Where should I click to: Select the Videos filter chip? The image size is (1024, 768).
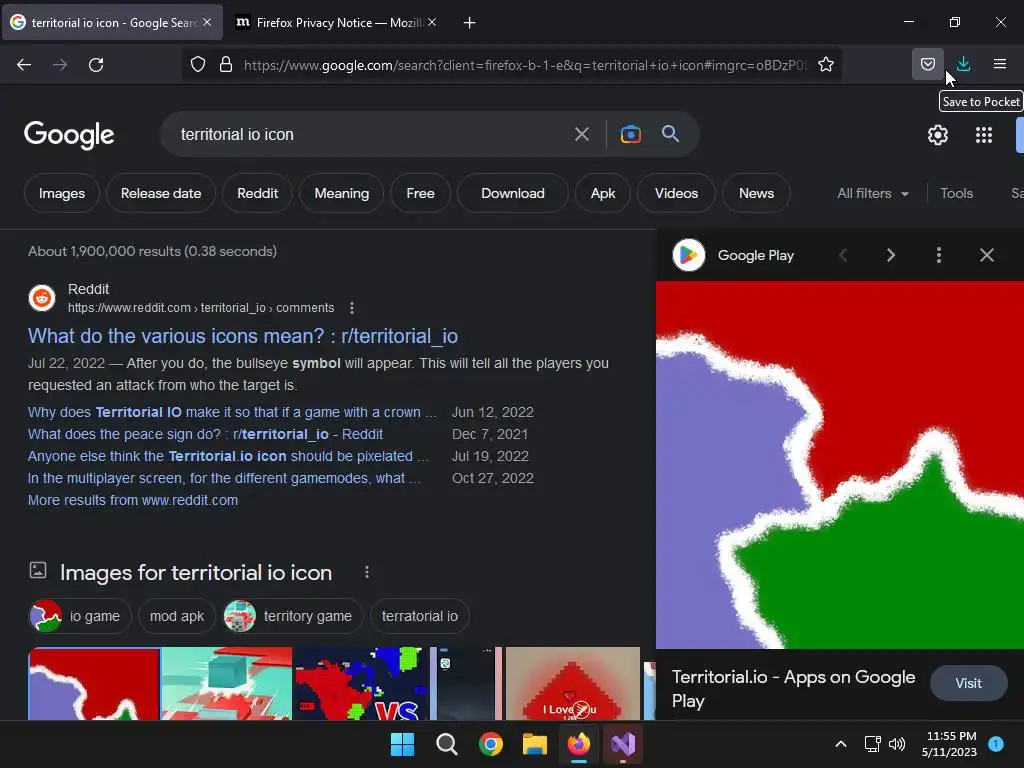tap(676, 193)
